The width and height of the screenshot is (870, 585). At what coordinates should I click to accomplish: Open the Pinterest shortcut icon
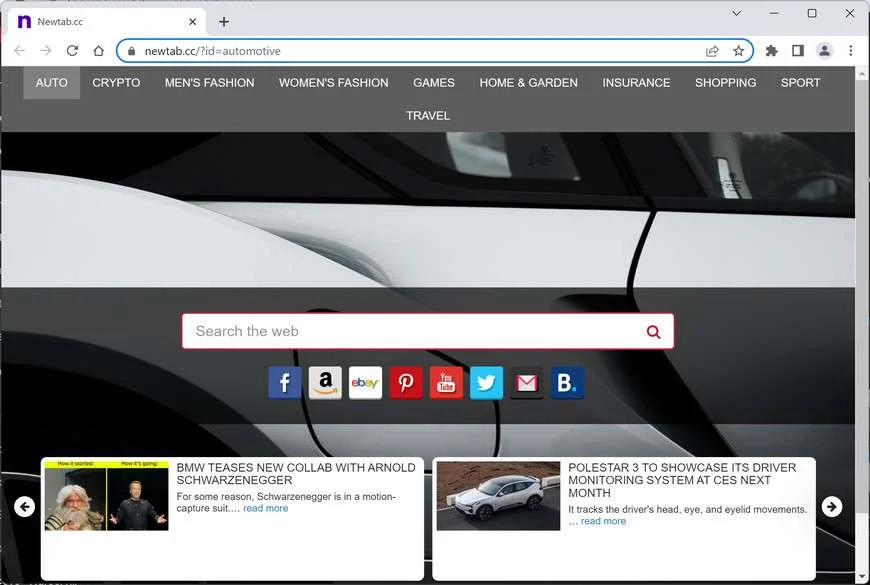point(406,382)
